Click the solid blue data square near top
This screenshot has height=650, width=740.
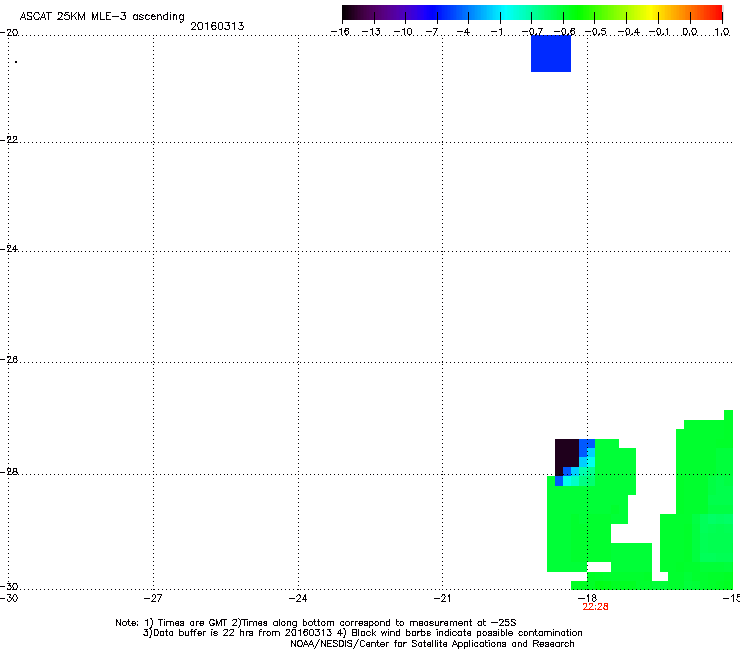pyautogui.click(x=551, y=53)
